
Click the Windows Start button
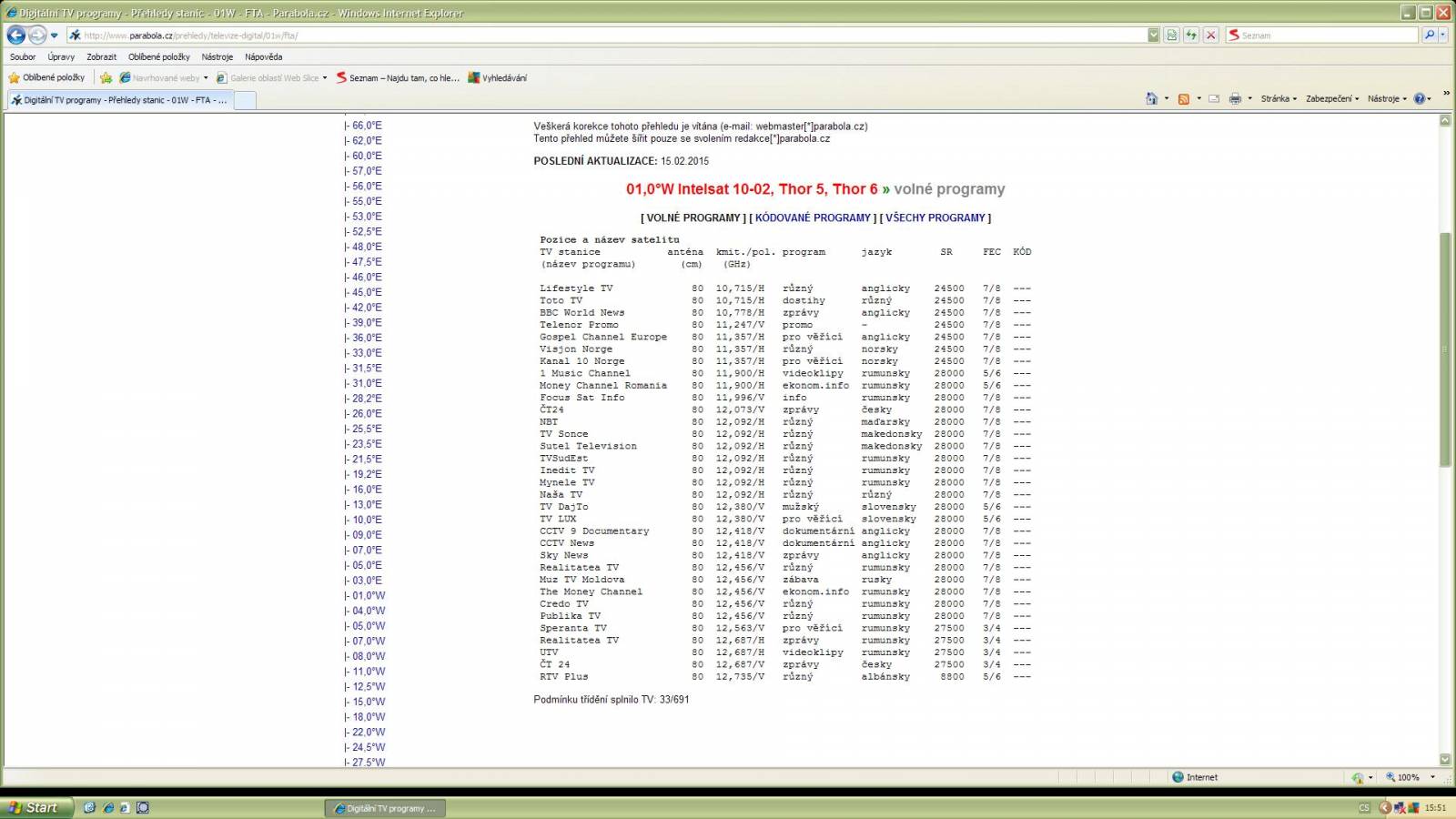coord(36,807)
